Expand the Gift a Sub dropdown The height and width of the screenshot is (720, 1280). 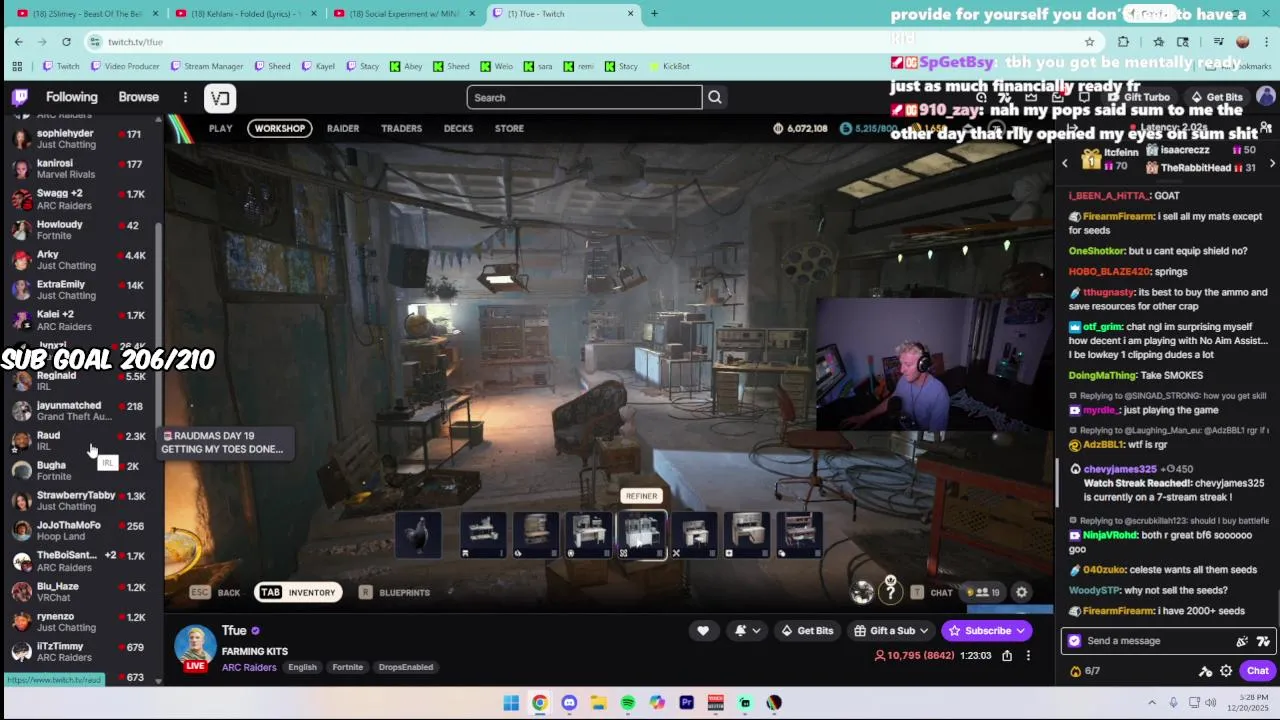890,630
